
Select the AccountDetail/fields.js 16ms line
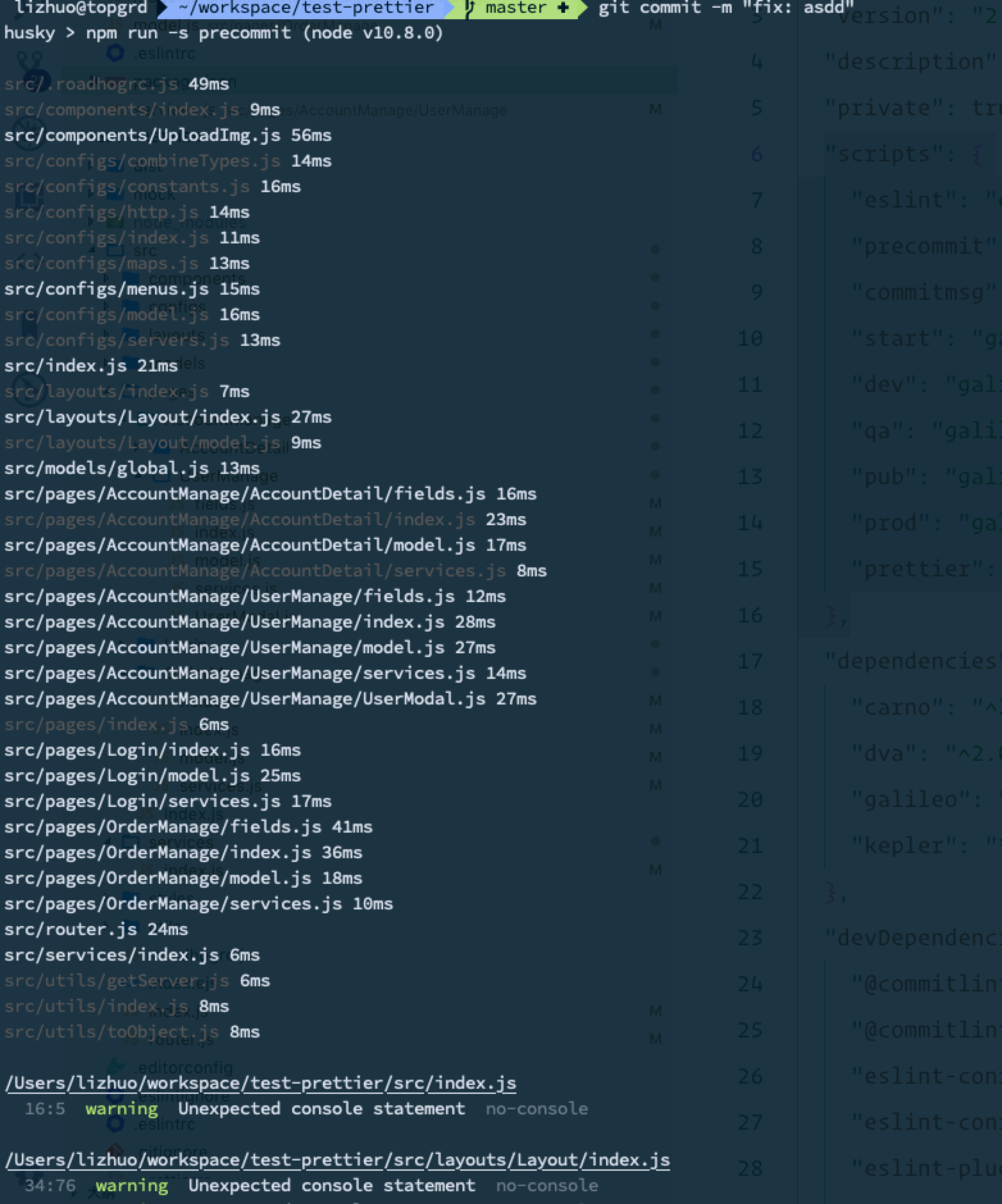pos(270,494)
